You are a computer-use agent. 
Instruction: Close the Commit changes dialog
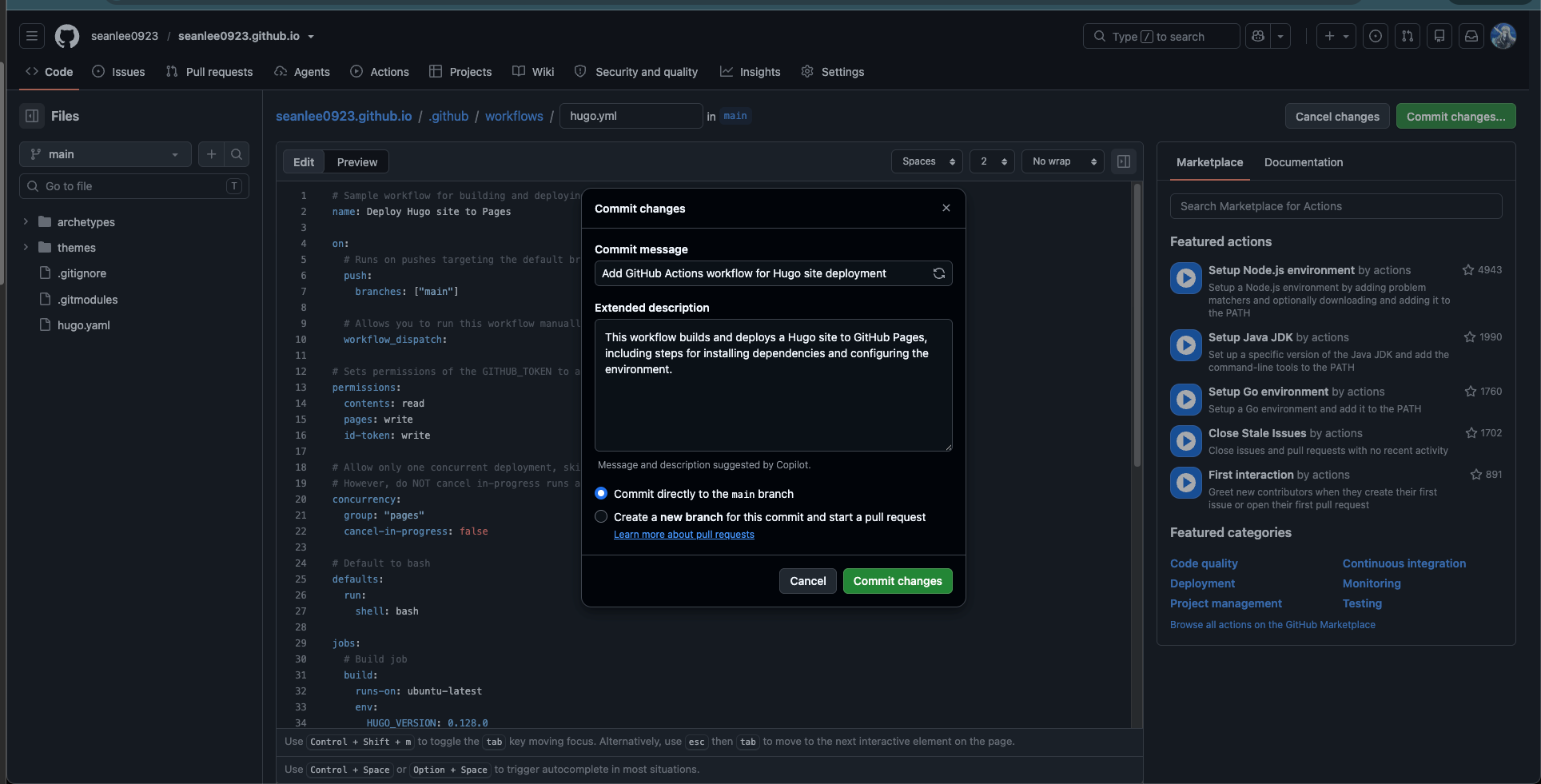coord(946,208)
